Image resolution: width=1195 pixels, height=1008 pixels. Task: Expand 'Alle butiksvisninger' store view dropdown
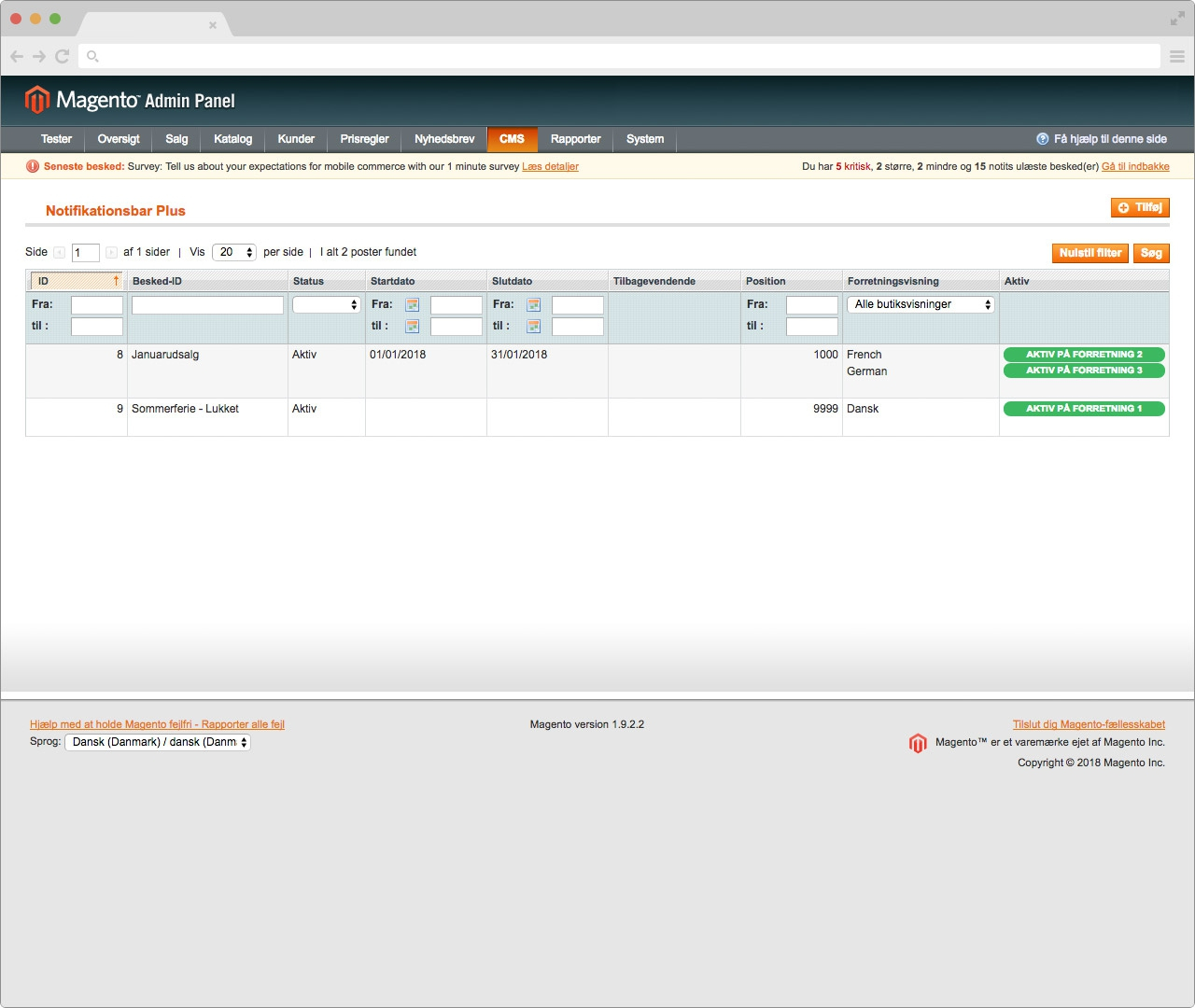click(921, 305)
